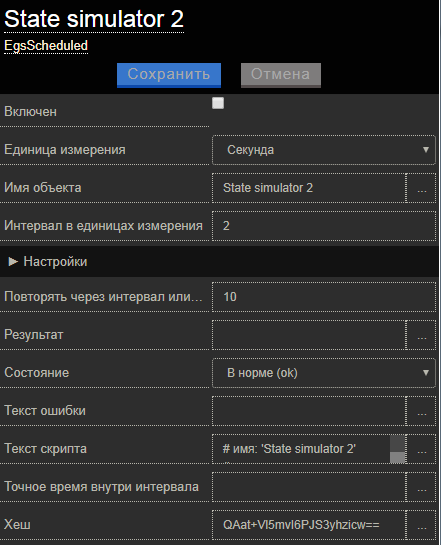Click into the Хеш value field
Screen dimensions: 441x545
click(309, 525)
